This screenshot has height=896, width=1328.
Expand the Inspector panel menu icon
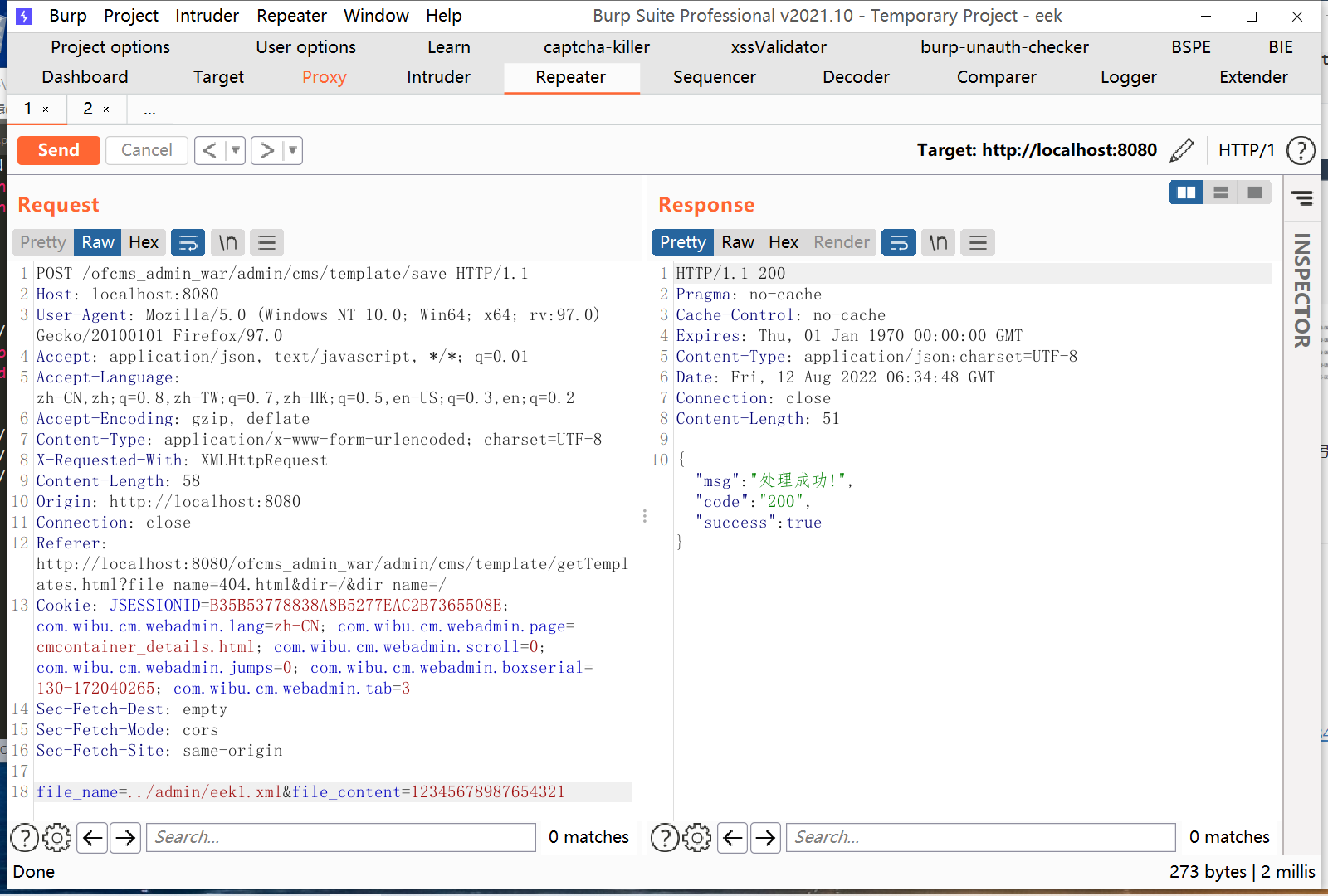coord(1302,197)
